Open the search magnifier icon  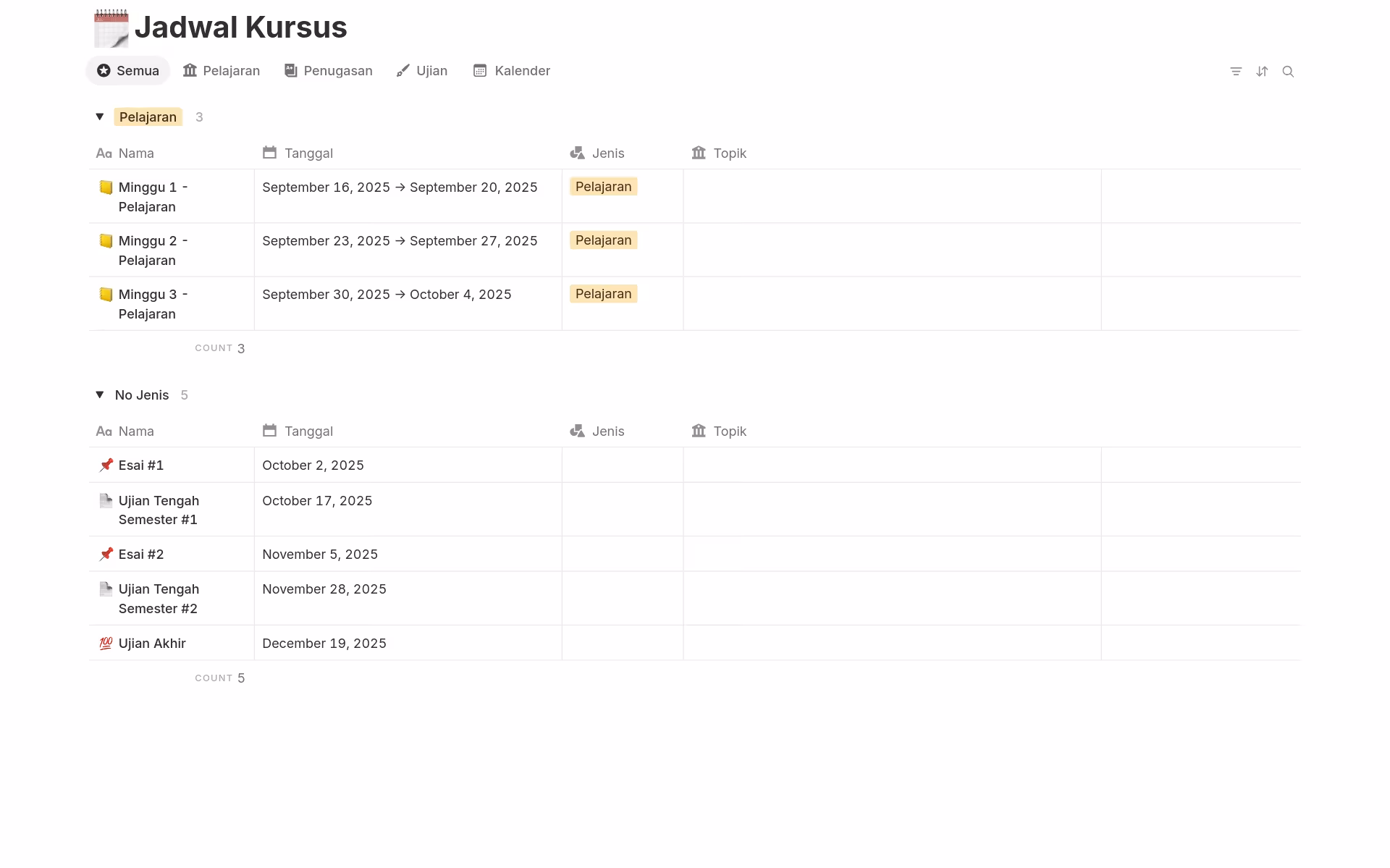(1288, 71)
